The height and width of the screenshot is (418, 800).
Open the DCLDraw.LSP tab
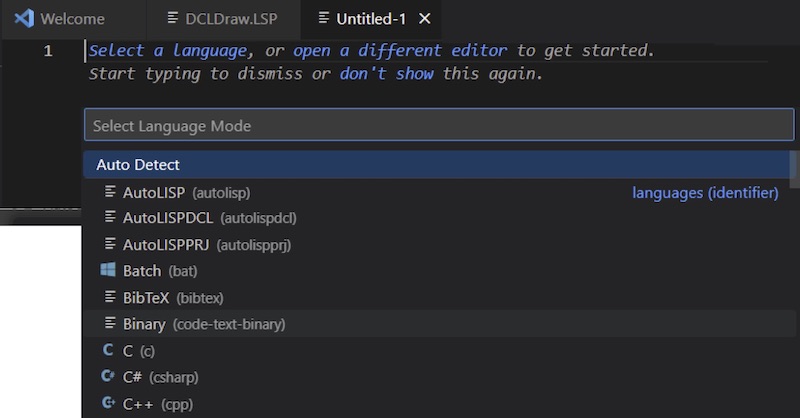tap(223, 19)
